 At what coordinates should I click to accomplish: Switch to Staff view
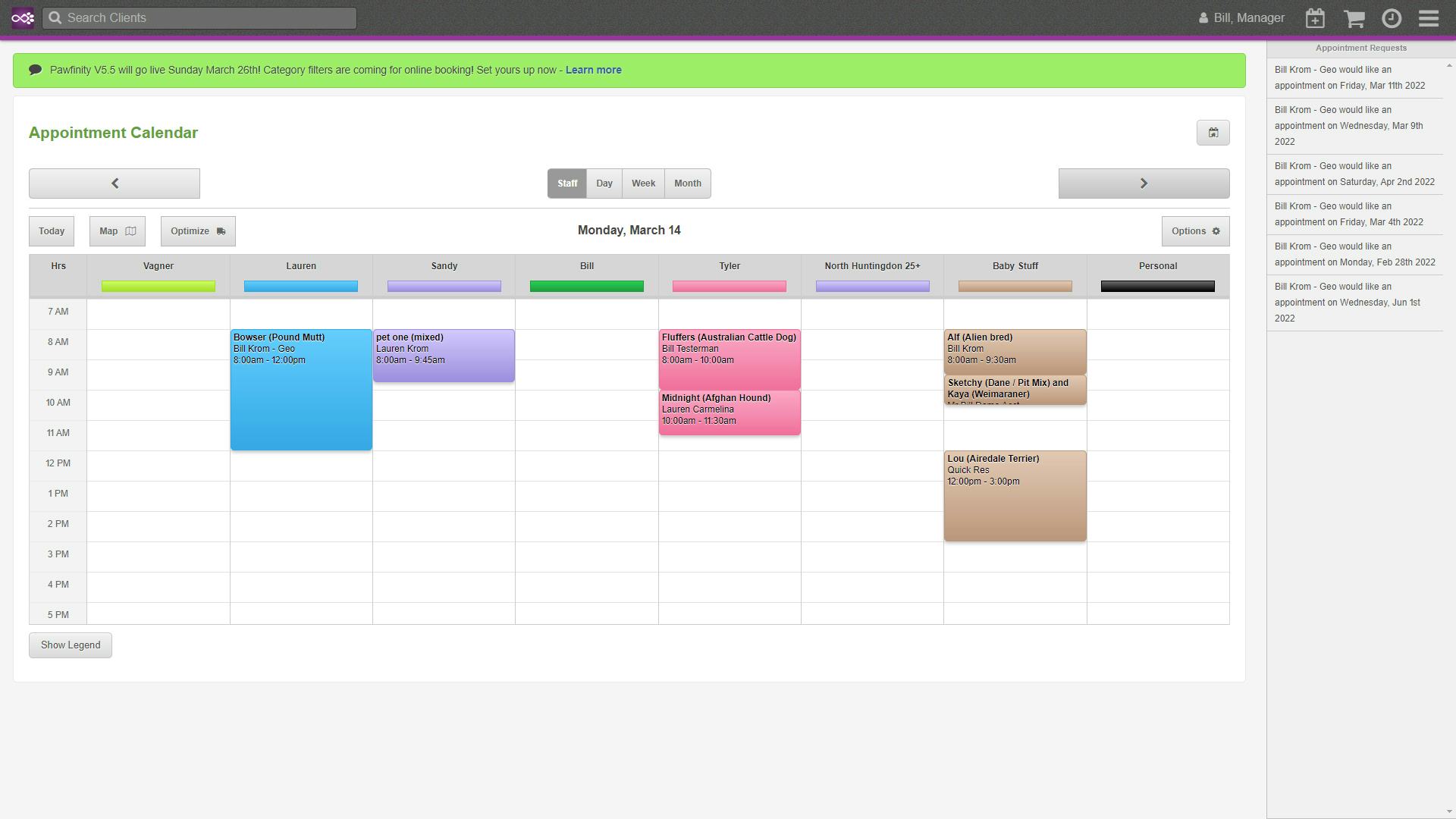[x=567, y=184]
